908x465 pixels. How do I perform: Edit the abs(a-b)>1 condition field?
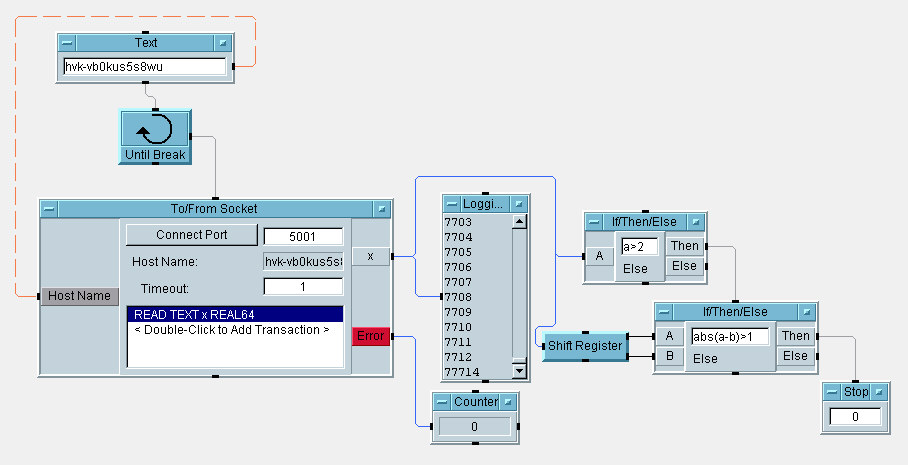pos(729,337)
